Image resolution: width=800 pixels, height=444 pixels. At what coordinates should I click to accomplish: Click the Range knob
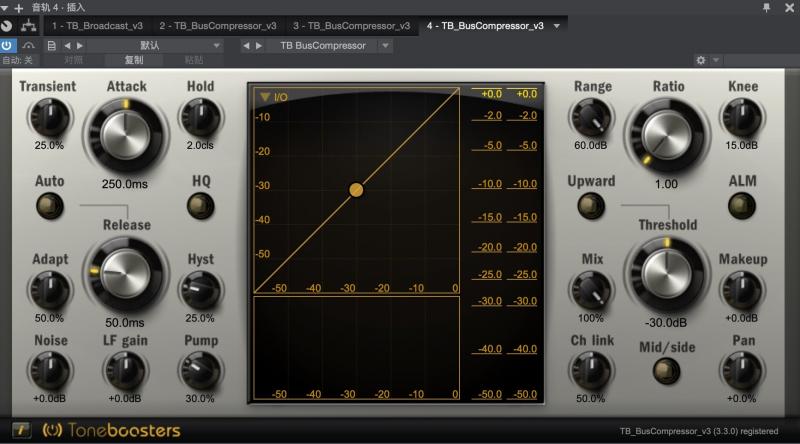[x=591, y=117]
